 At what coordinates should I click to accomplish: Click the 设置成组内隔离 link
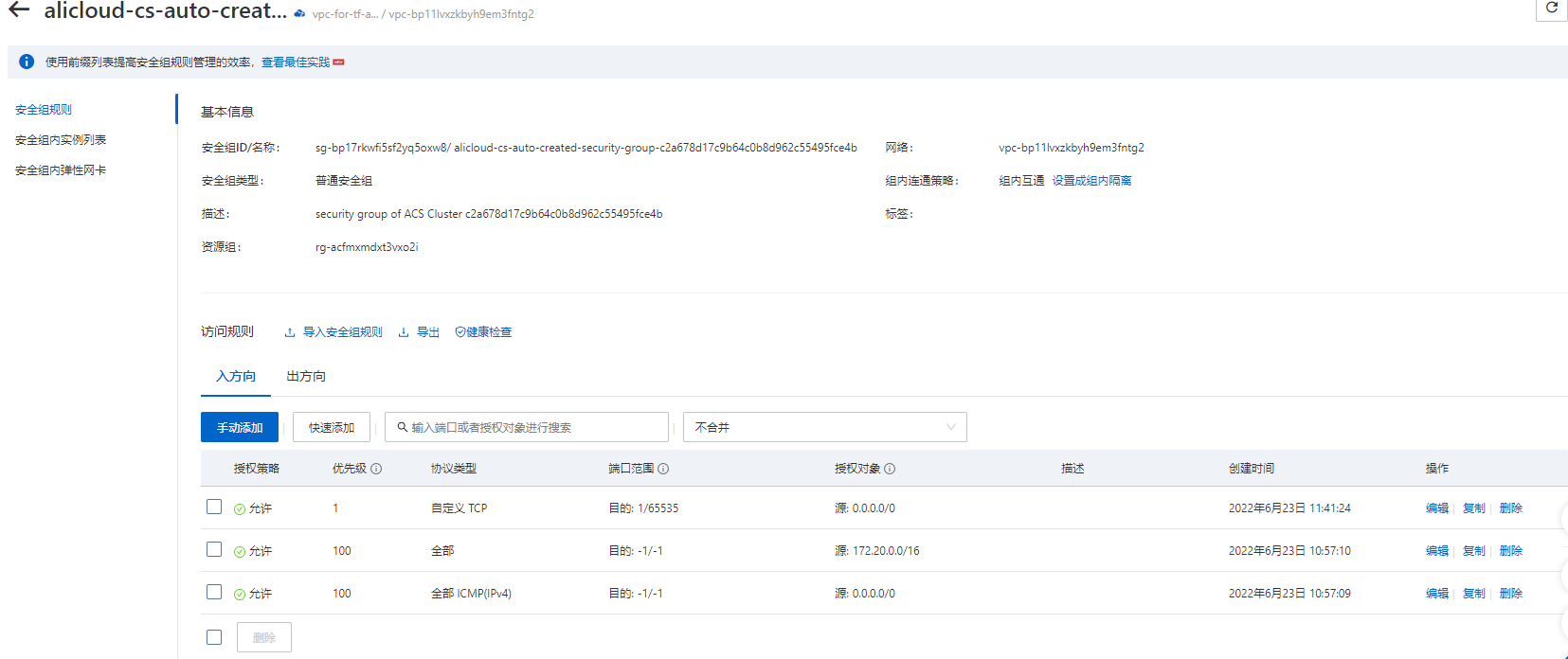pyautogui.click(x=1091, y=181)
